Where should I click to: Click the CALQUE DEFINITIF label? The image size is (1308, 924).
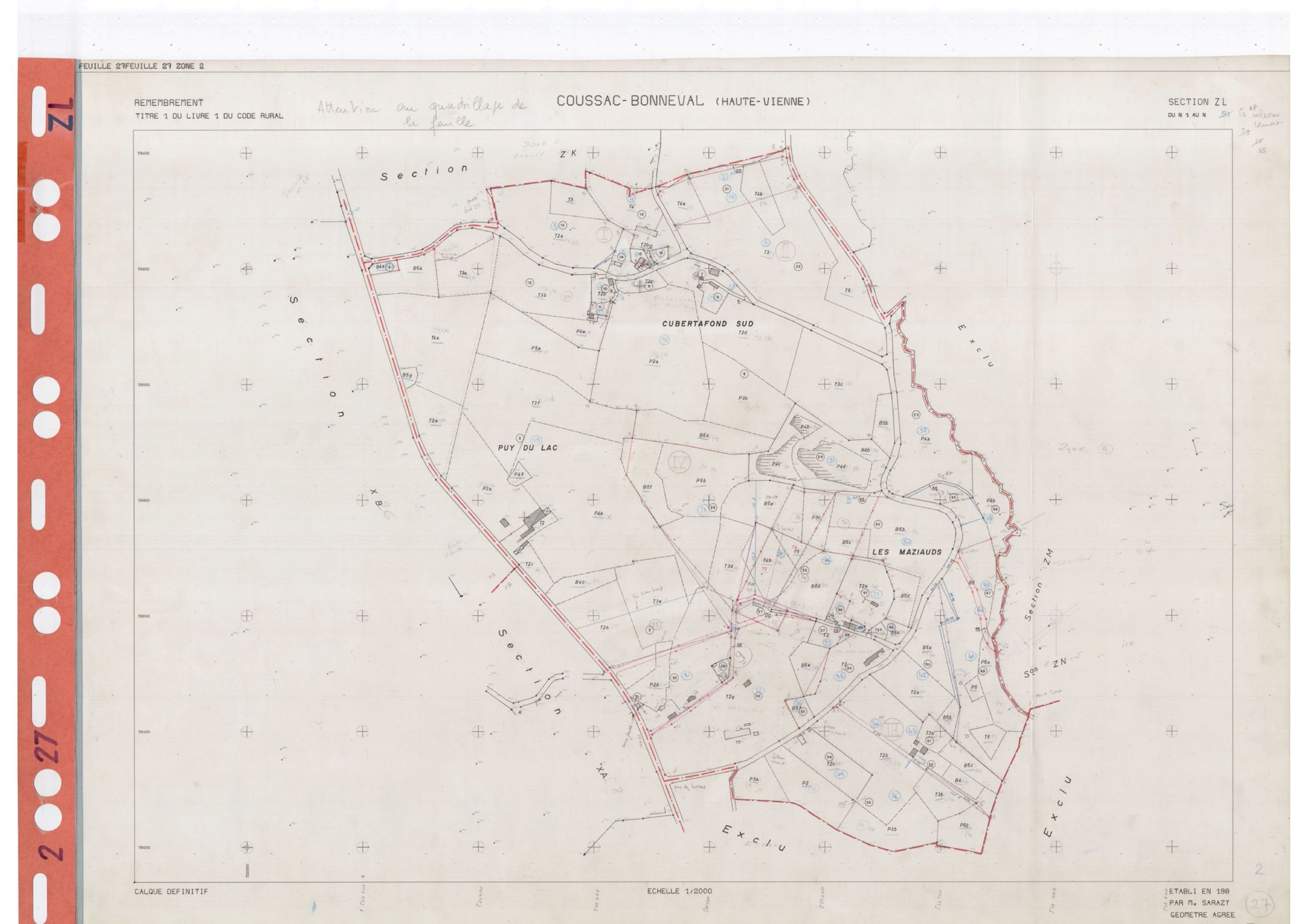click(171, 891)
